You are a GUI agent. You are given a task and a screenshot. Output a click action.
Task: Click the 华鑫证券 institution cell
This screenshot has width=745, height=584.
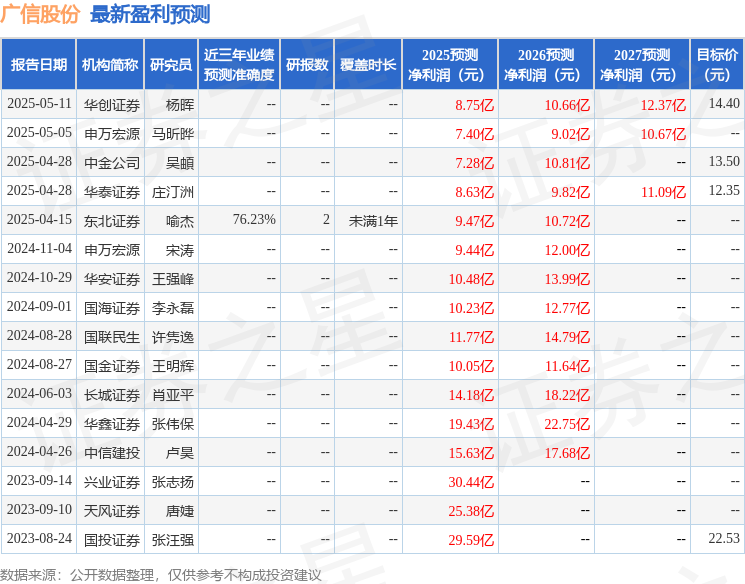pos(112,424)
